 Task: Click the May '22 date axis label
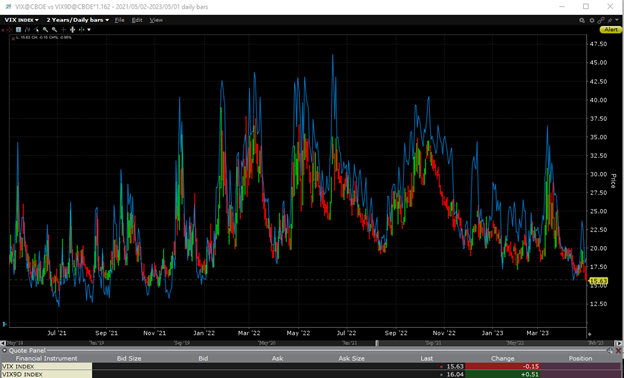coord(298,333)
